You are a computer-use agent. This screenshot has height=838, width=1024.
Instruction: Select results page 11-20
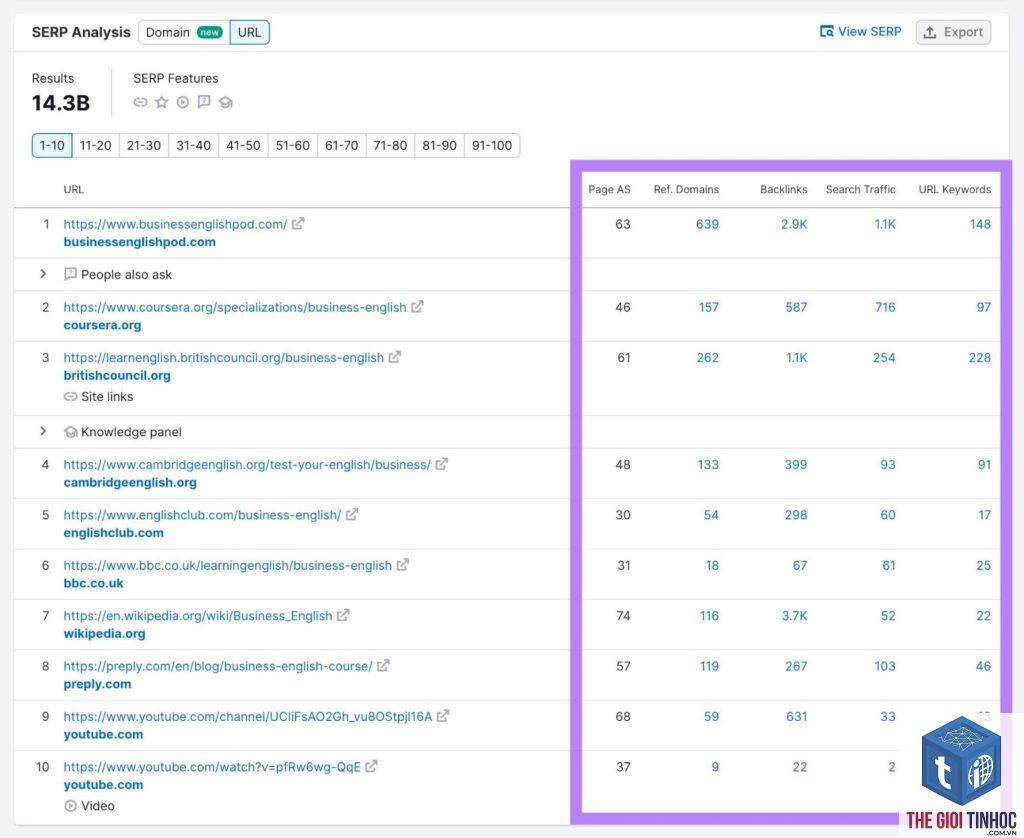point(95,146)
